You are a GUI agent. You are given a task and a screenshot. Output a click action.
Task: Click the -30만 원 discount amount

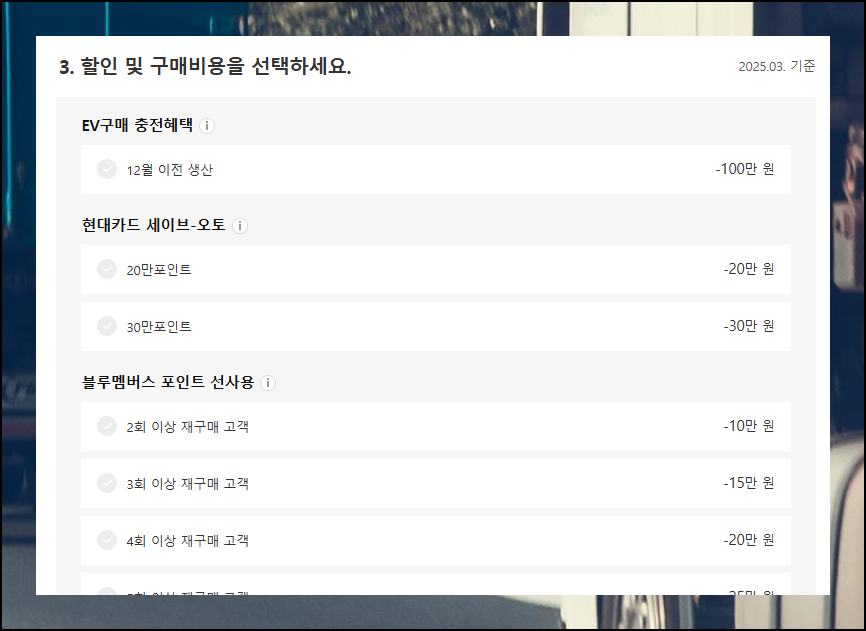[749, 326]
